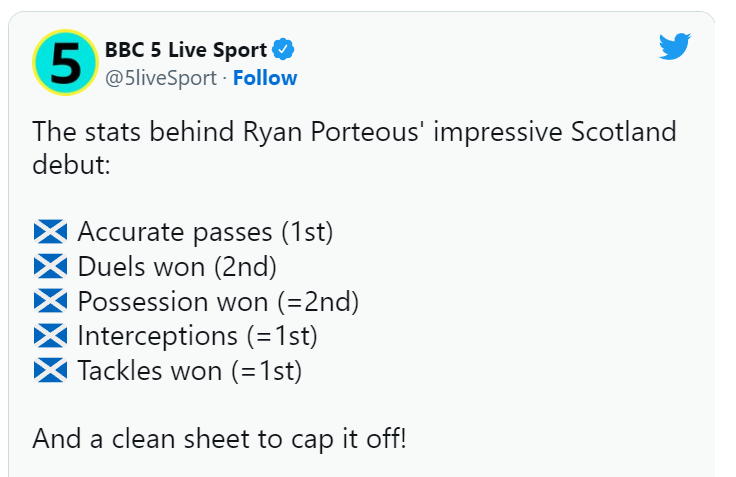The image size is (736, 477).
Task: Click Scotland flag beside Possession won
Action: (51, 301)
